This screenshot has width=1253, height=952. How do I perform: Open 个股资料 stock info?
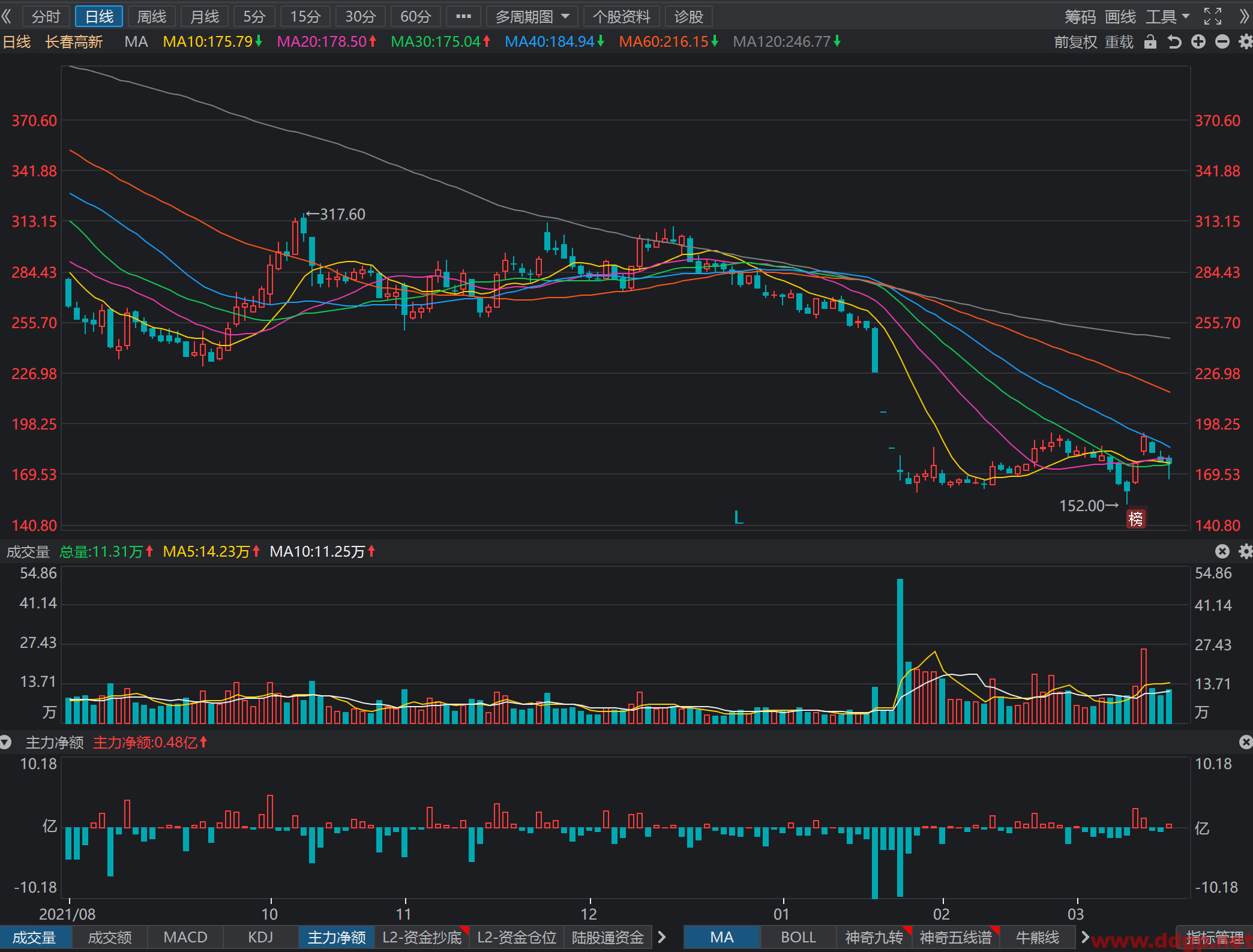pos(622,17)
